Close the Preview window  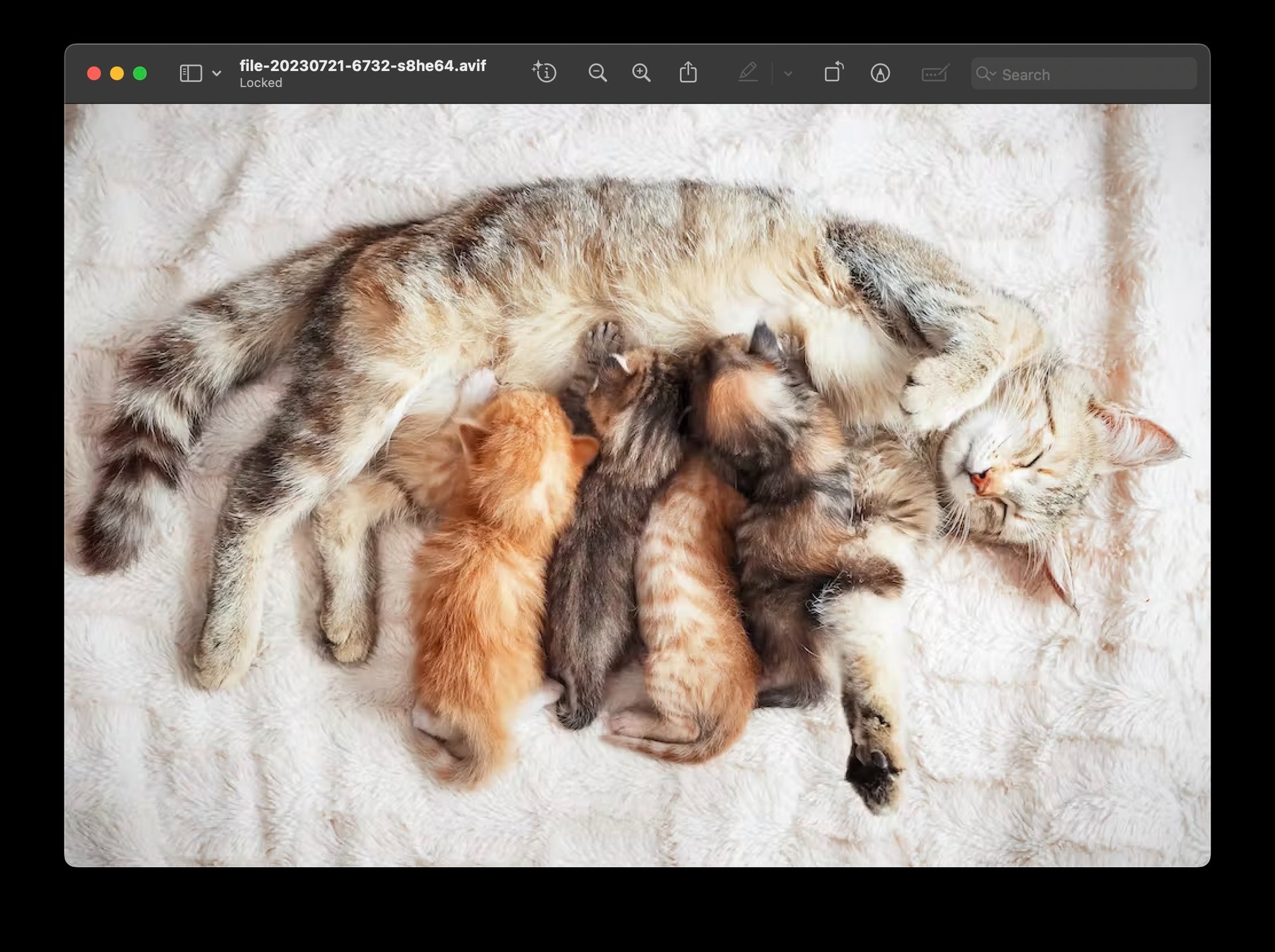coord(94,74)
